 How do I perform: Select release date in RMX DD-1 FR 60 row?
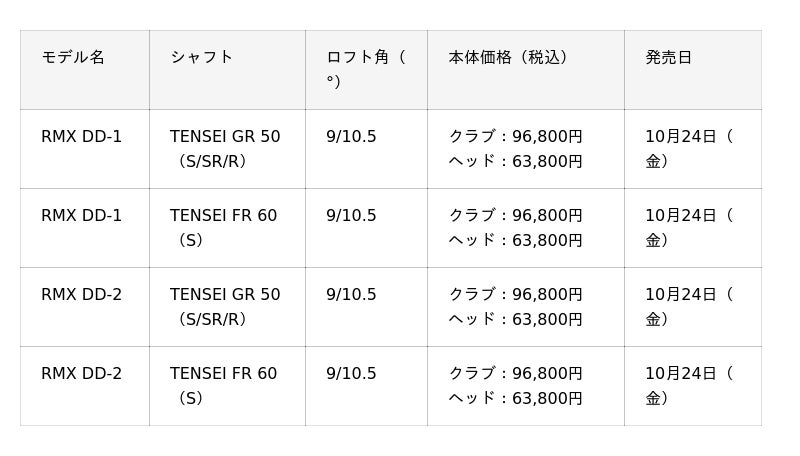pos(688,227)
